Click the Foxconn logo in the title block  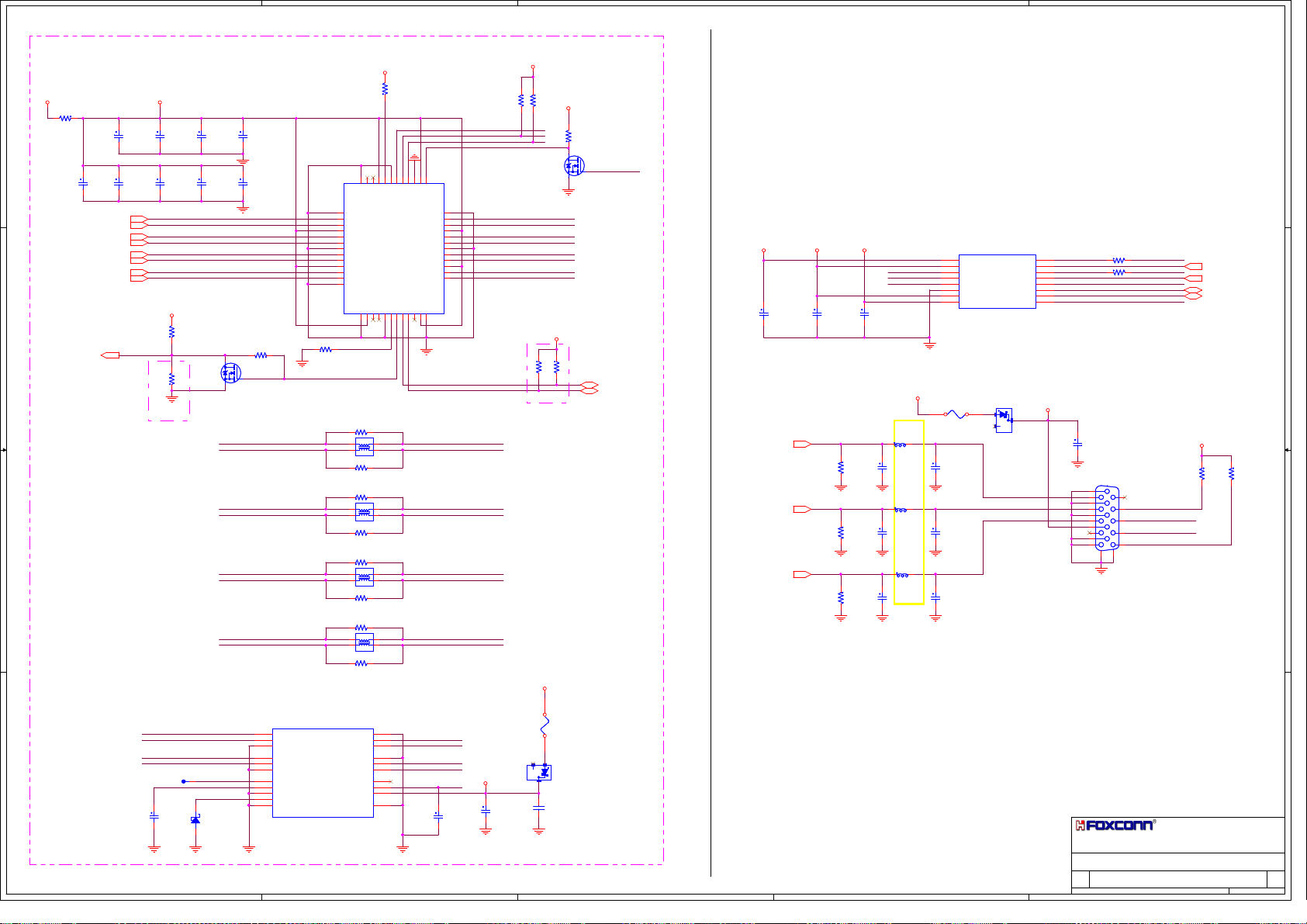click(x=1115, y=825)
